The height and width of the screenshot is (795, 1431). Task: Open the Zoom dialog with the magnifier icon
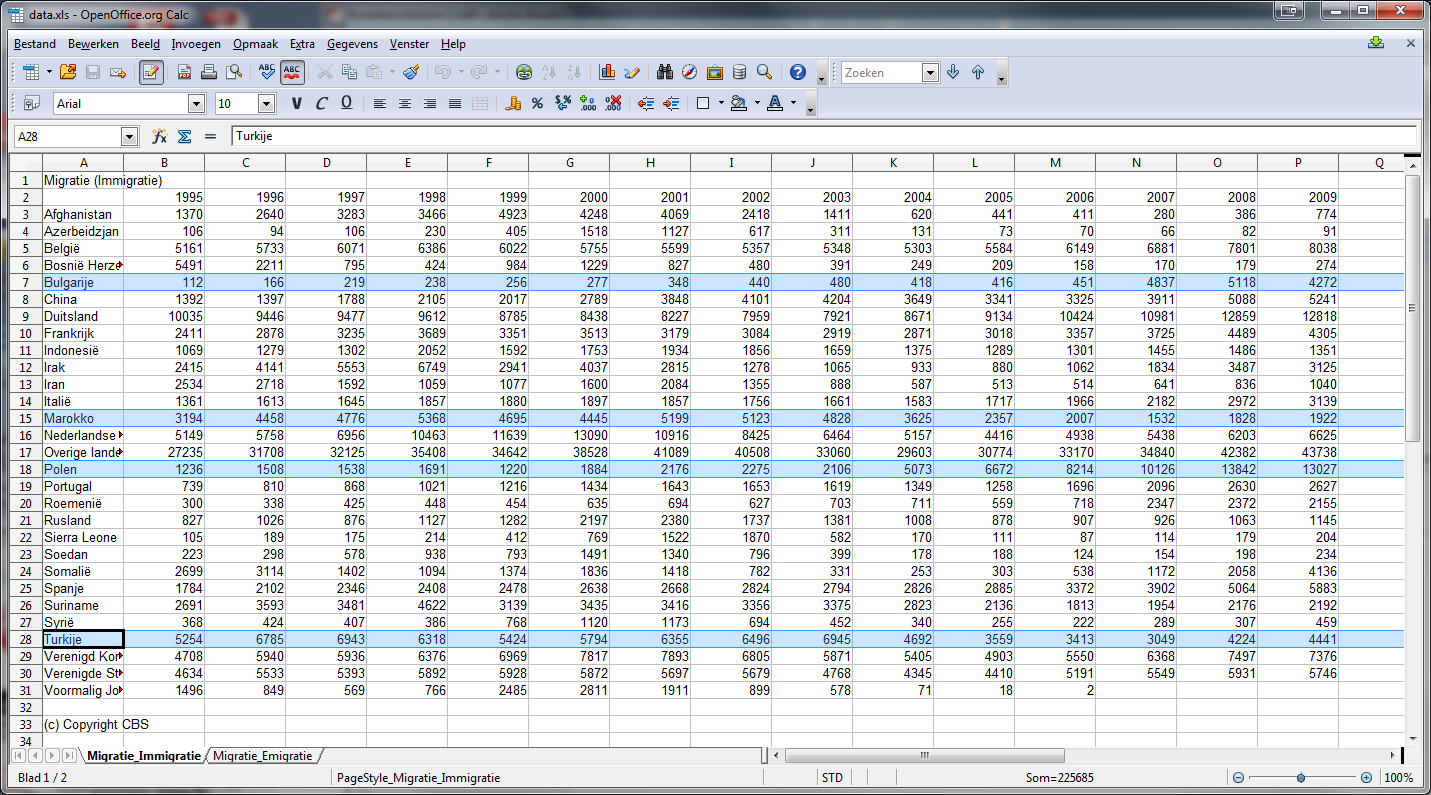pyautogui.click(x=764, y=72)
